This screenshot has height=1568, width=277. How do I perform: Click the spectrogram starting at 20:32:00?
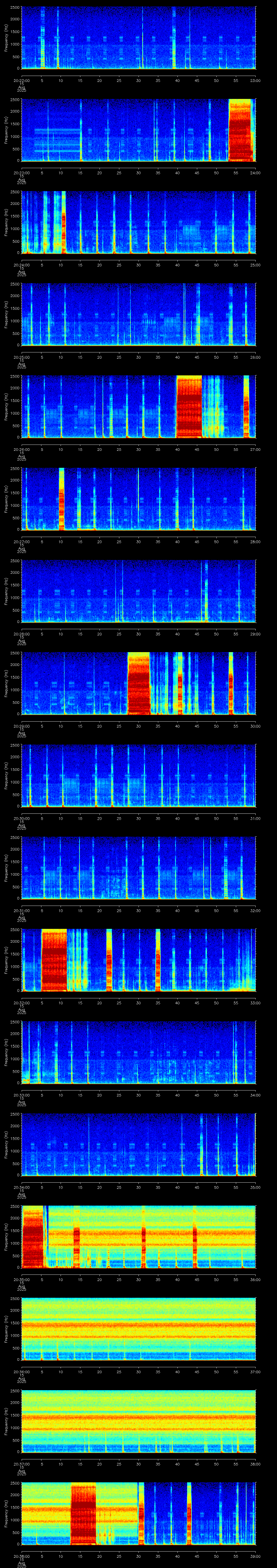[138, 960]
